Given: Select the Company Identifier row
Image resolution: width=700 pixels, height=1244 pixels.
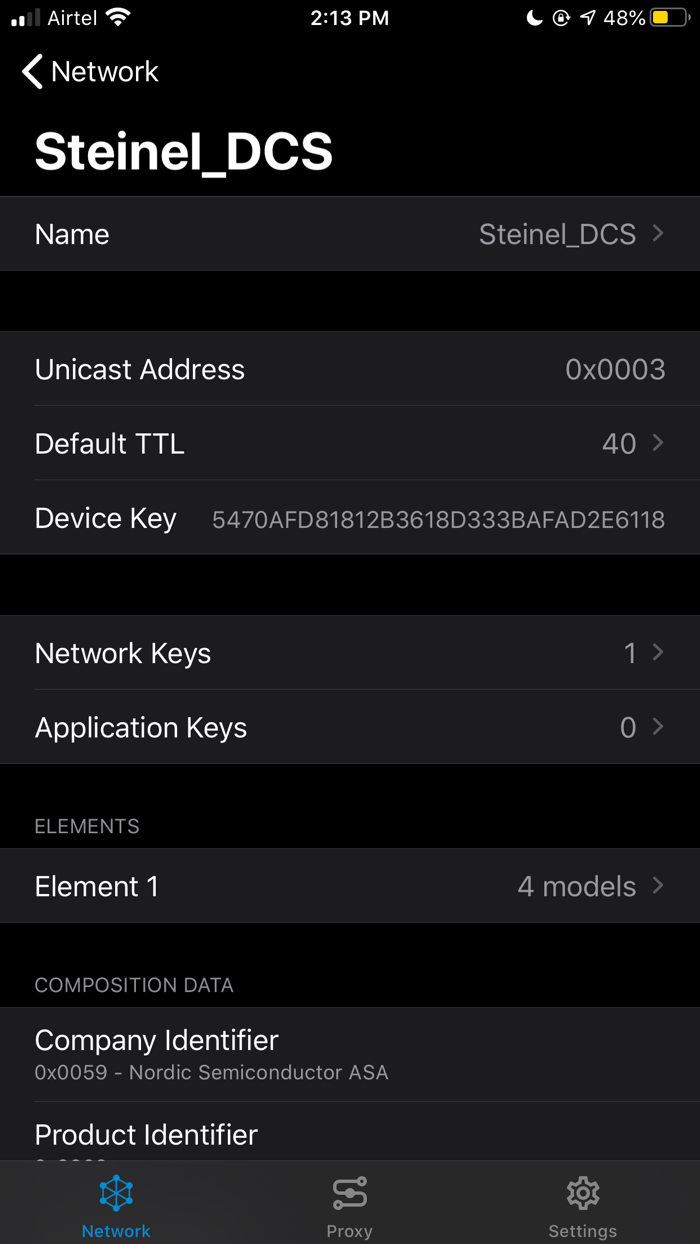Looking at the screenshot, I should point(350,1054).
